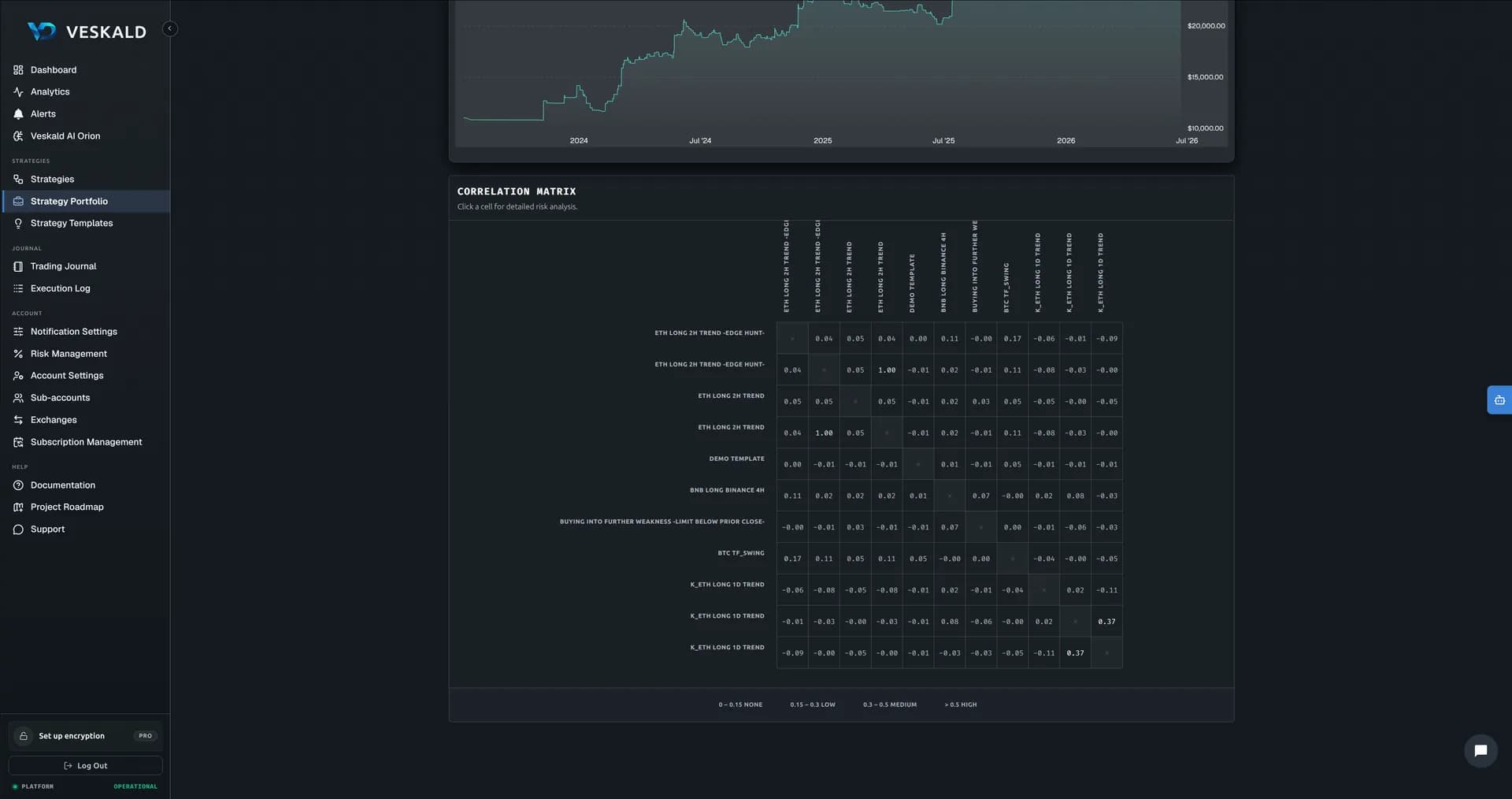Click the BTC TF_SWING column header
This screenshot has width=1512, height=799.
pos(1006,288)
